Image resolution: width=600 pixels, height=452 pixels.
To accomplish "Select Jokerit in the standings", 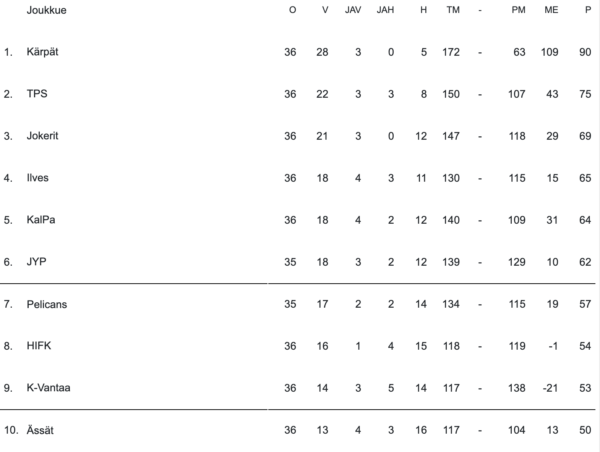I will click(43, 136).
